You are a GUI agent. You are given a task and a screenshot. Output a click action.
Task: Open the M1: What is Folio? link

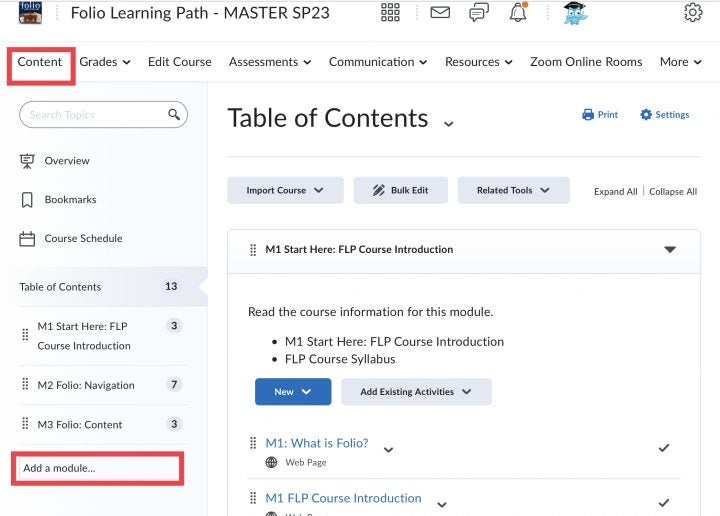(317, 443)
